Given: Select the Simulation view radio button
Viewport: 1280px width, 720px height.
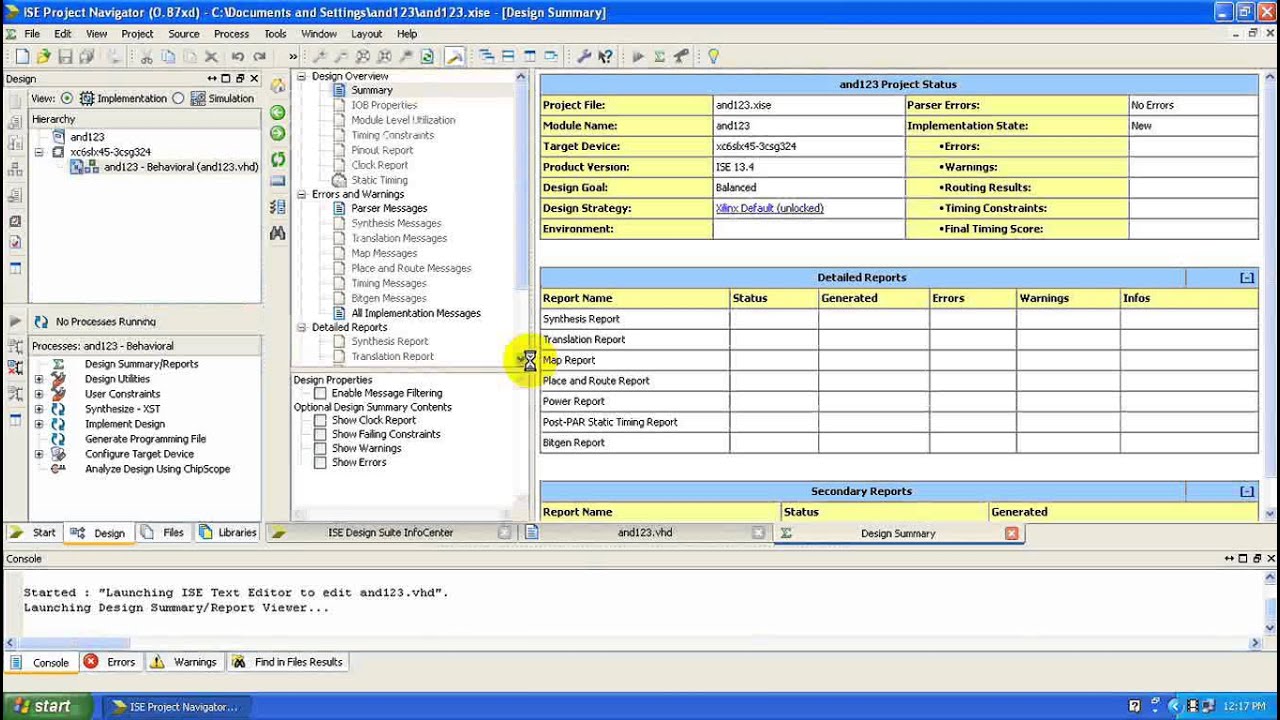Looking at the screenshot, I should (178, 98).
